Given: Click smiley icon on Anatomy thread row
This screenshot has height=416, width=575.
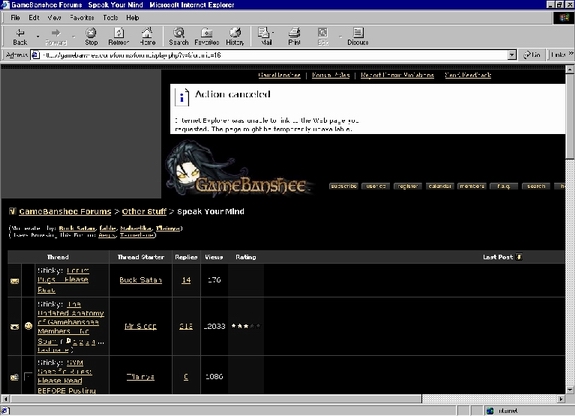Looking at the screenshot, I should [x=29, y=326].
